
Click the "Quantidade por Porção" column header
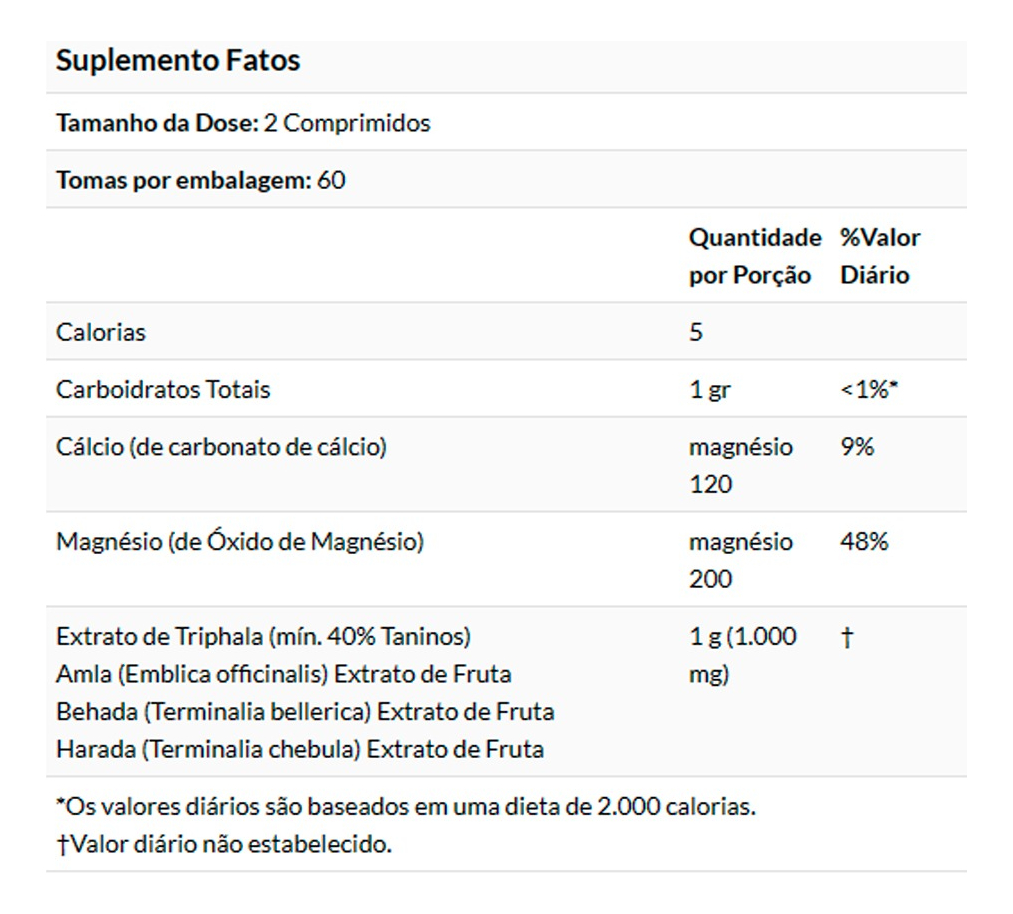[x=753, y=256]
